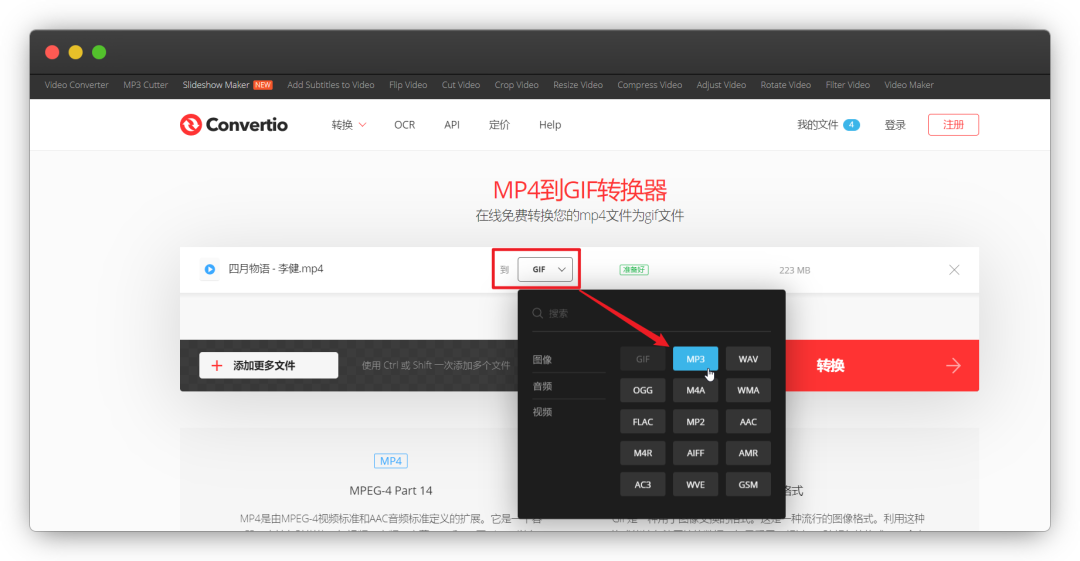
Task: Click the 搜索 format search field
Action: (x=651, y=314)
